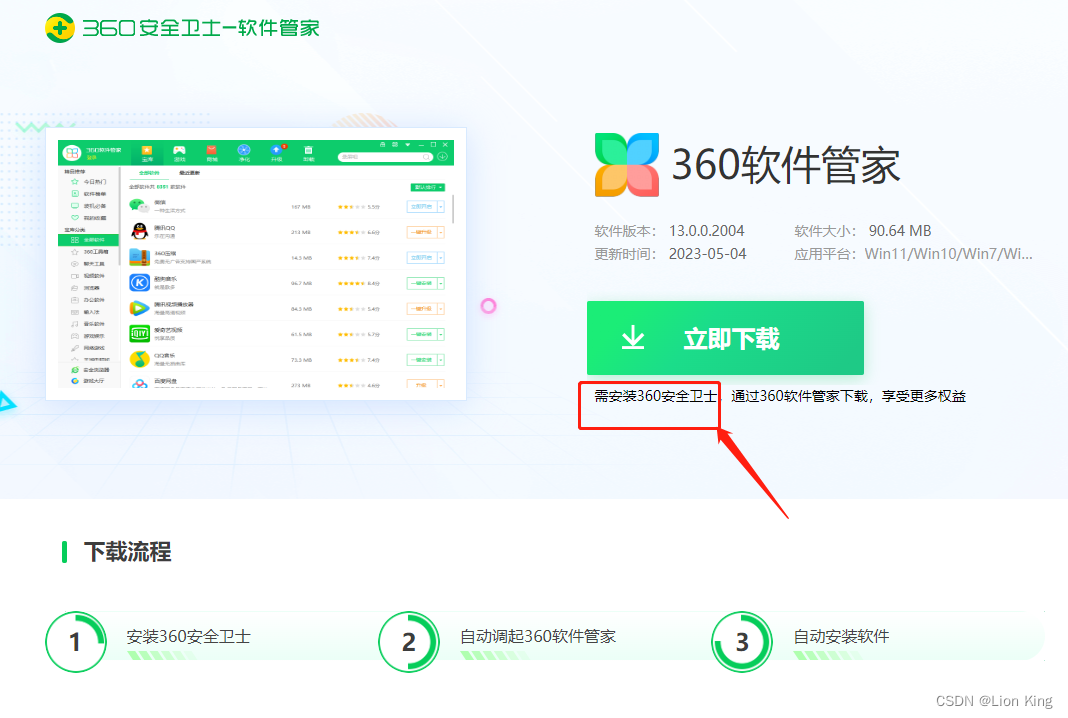The width and height of the screenshot is (1068, 718).
Task: Click the step 1 circle badge
Action: pyautogui.click(x=76, y=642)
